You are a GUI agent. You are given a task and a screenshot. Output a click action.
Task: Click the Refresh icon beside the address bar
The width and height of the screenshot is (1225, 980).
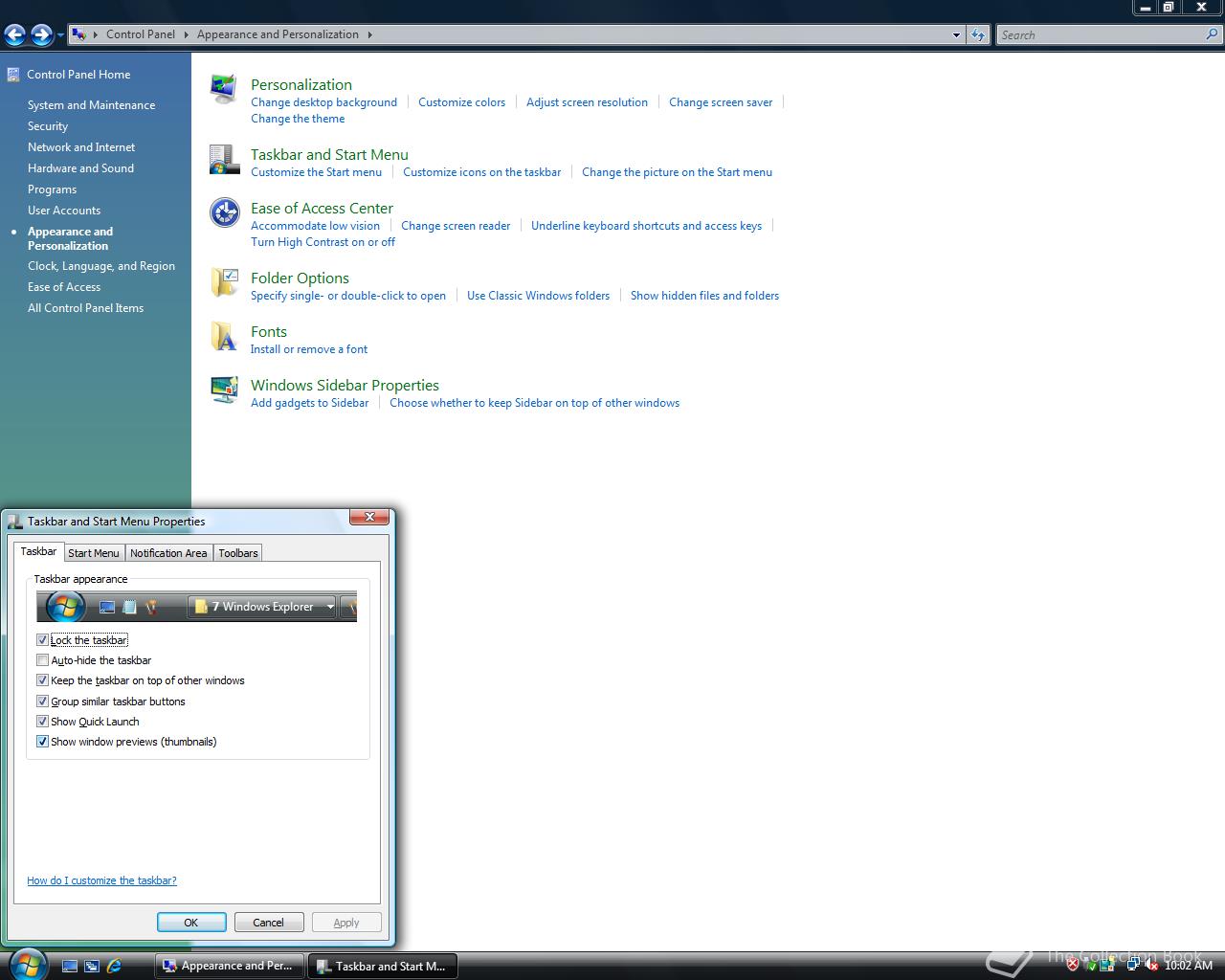point(977,34)
